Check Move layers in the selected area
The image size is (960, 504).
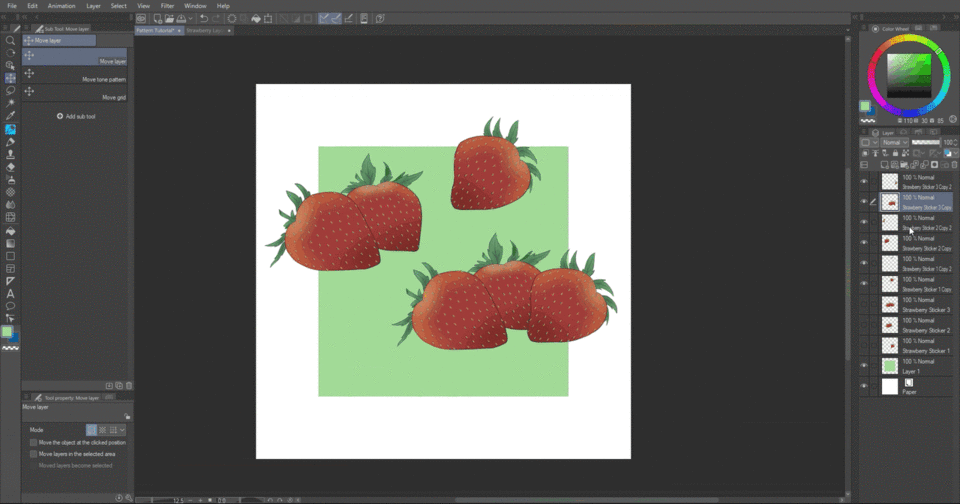34,454
